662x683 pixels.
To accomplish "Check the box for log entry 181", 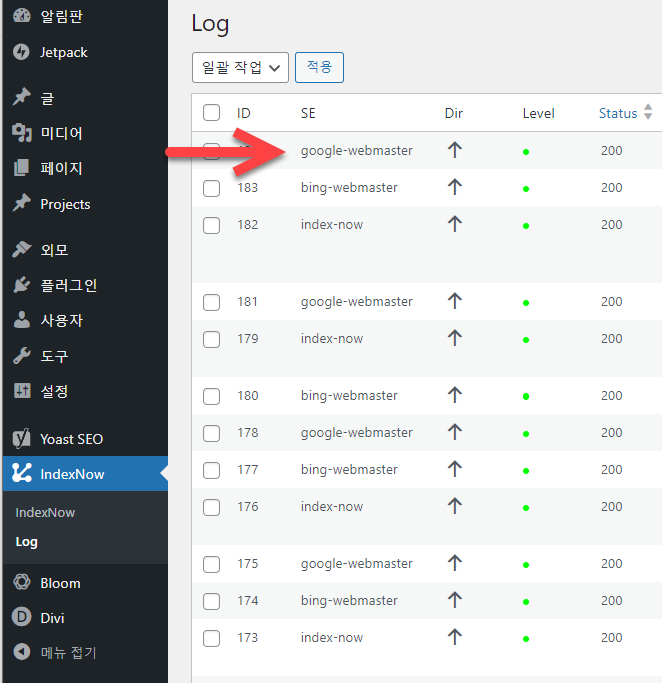I will pyautogui.click(x=211, y=302).
